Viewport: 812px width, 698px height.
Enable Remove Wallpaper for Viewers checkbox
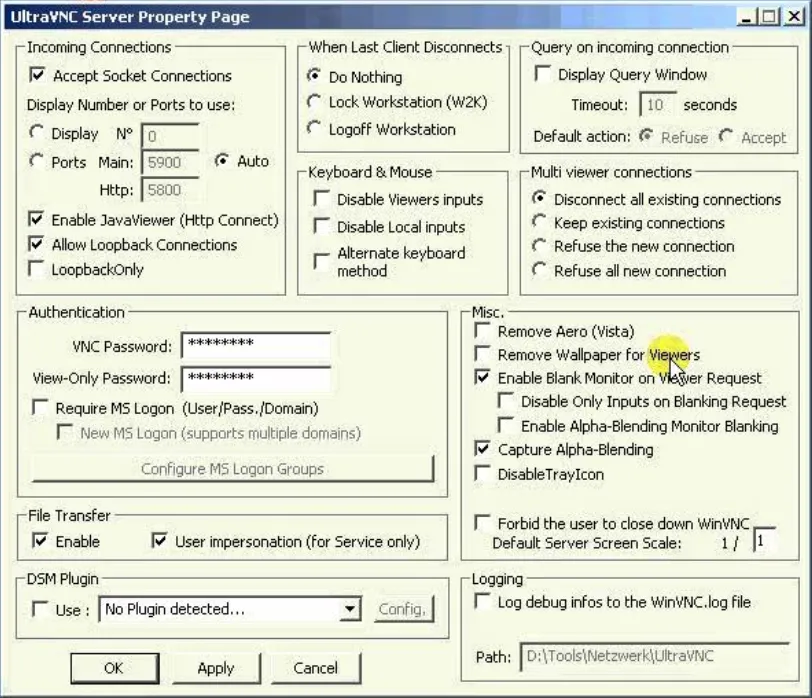(x=482, y=354)
